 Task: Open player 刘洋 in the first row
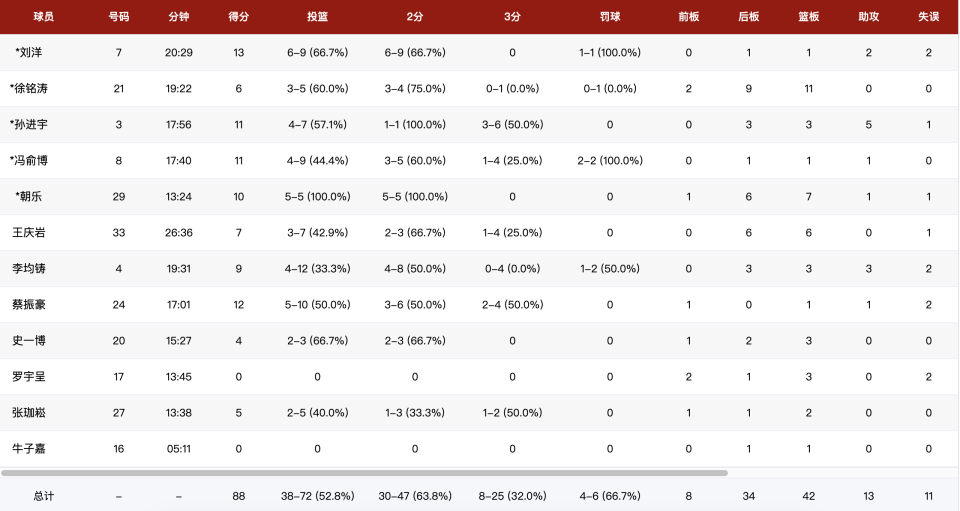coord(29,53)
